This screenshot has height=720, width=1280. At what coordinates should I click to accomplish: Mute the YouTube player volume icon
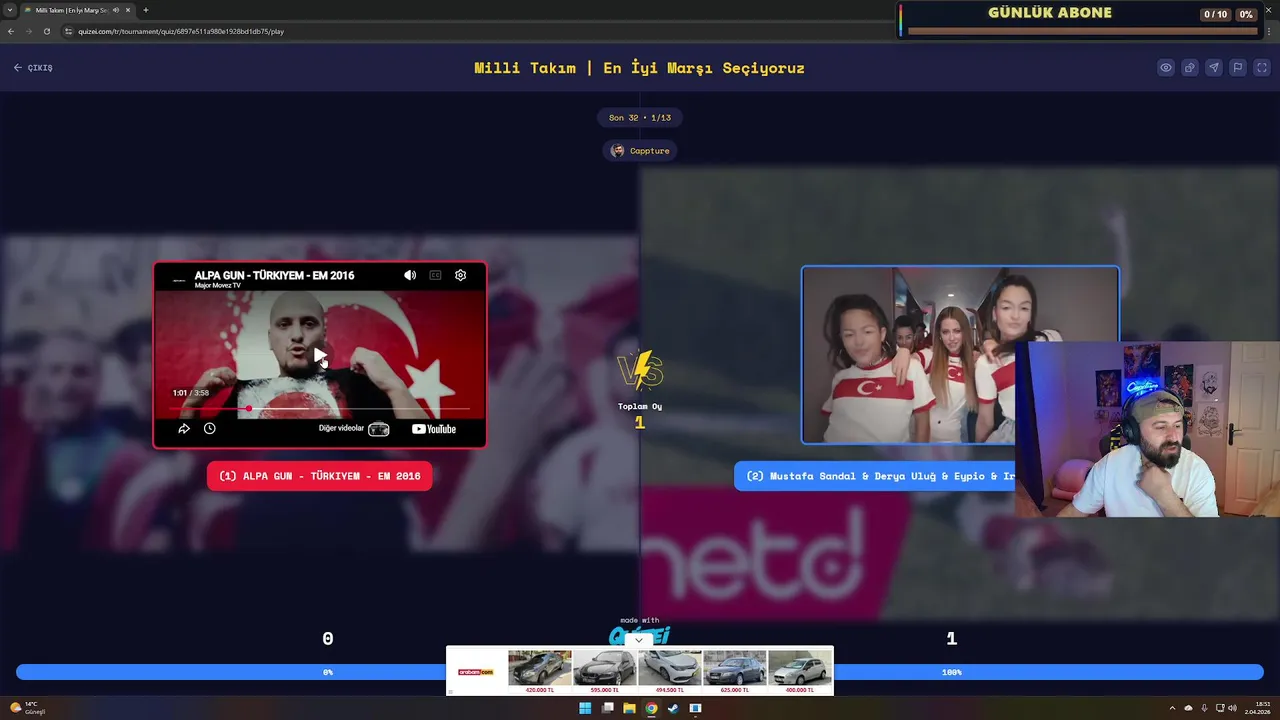[x=410, y=275]
